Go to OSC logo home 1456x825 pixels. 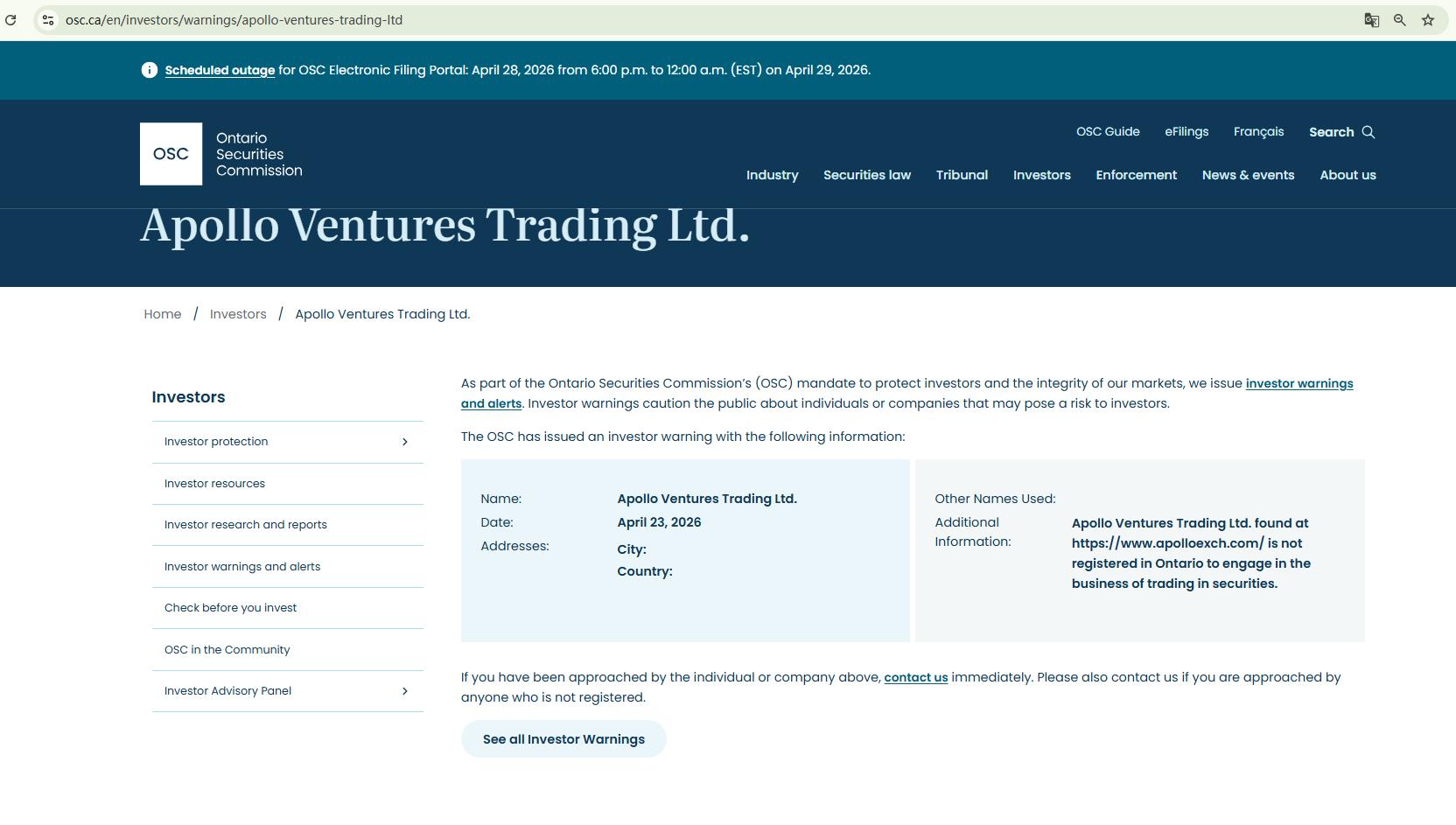[171, 154]
